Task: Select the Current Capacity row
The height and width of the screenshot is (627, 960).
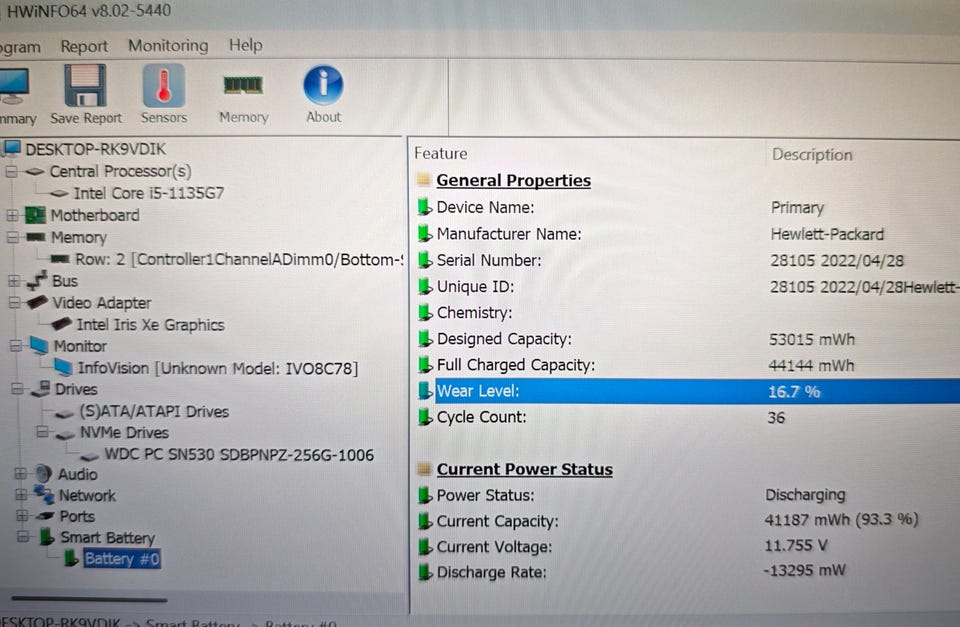Action: 687,520
